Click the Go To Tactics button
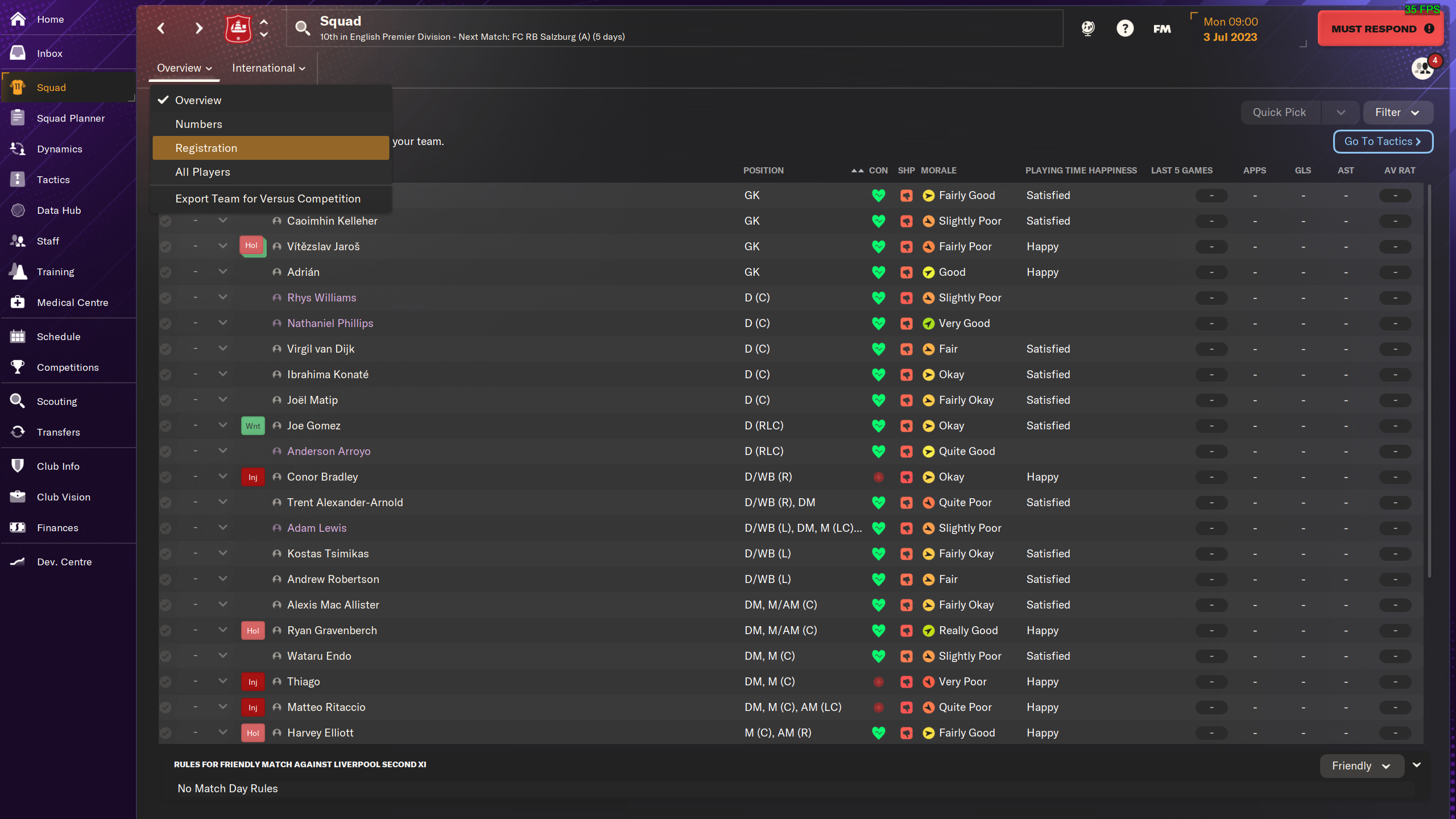Image resolution: width=1456 pixels, height=819 pixels. (x=1383, y=142)
